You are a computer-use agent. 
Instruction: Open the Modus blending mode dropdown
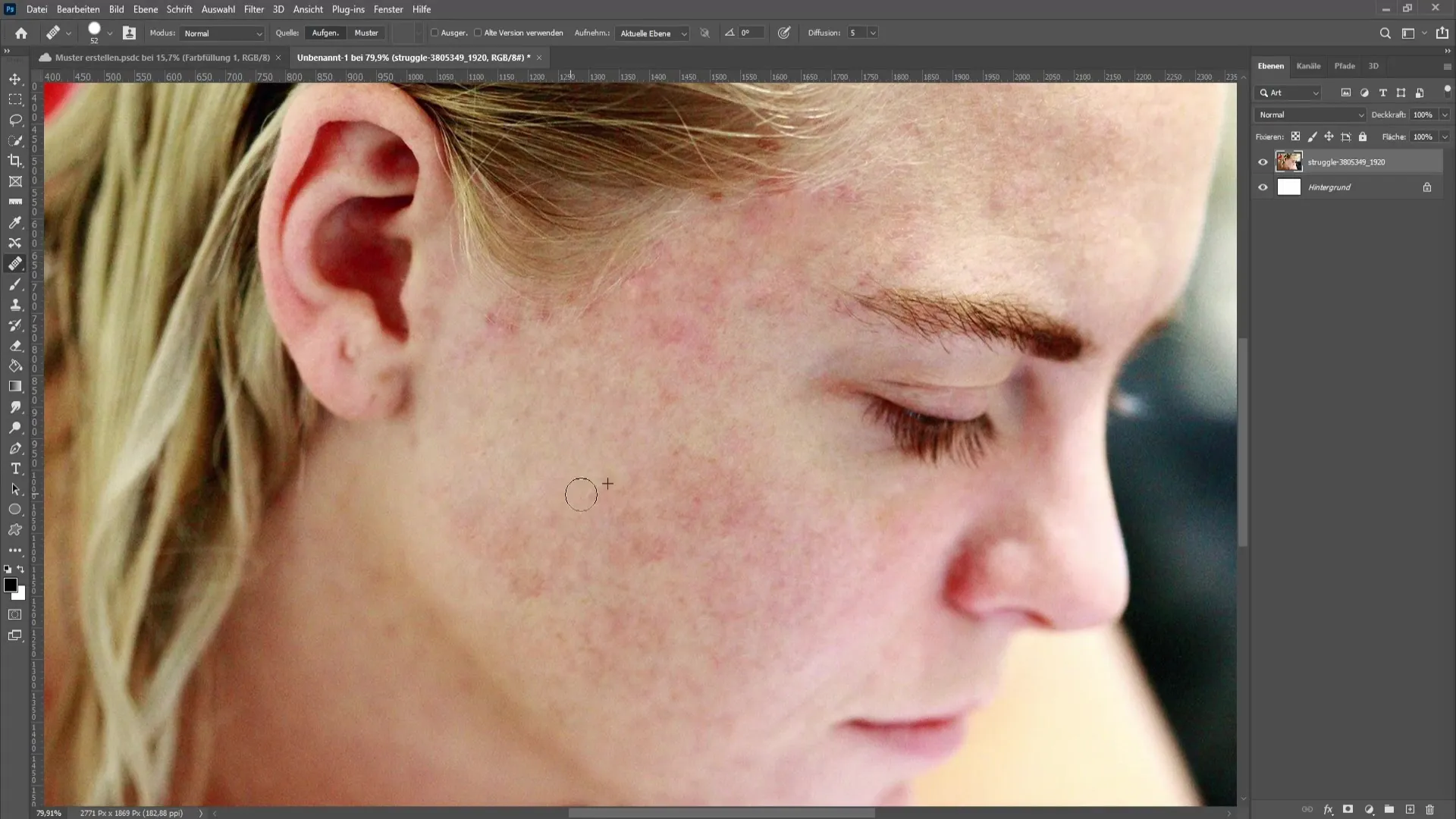(221, 33)
